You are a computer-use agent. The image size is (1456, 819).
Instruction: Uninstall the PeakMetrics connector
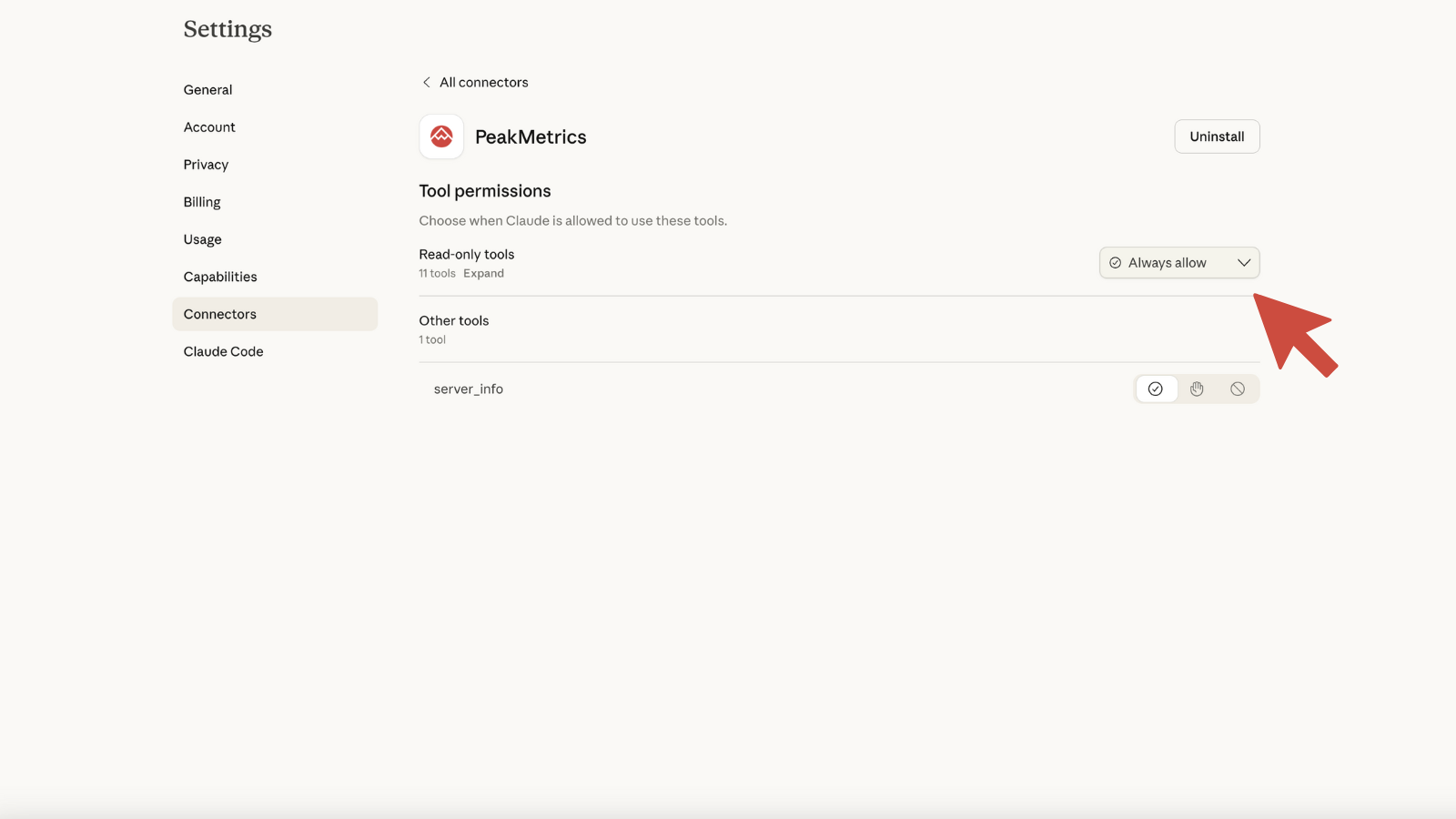coord(1217,136)
